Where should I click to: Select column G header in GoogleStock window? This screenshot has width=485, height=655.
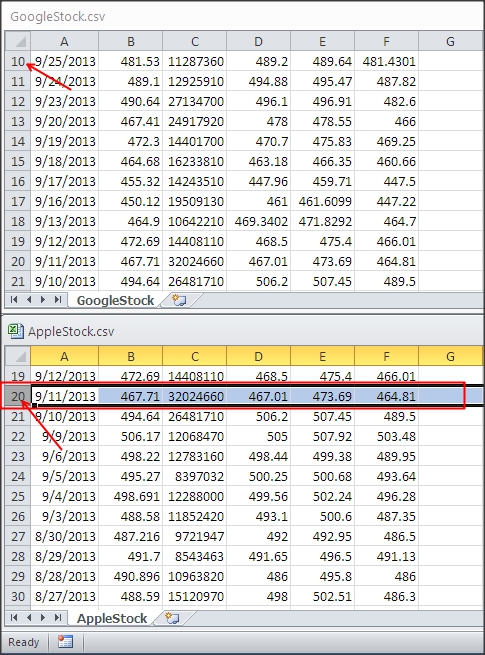coord(450,41)
